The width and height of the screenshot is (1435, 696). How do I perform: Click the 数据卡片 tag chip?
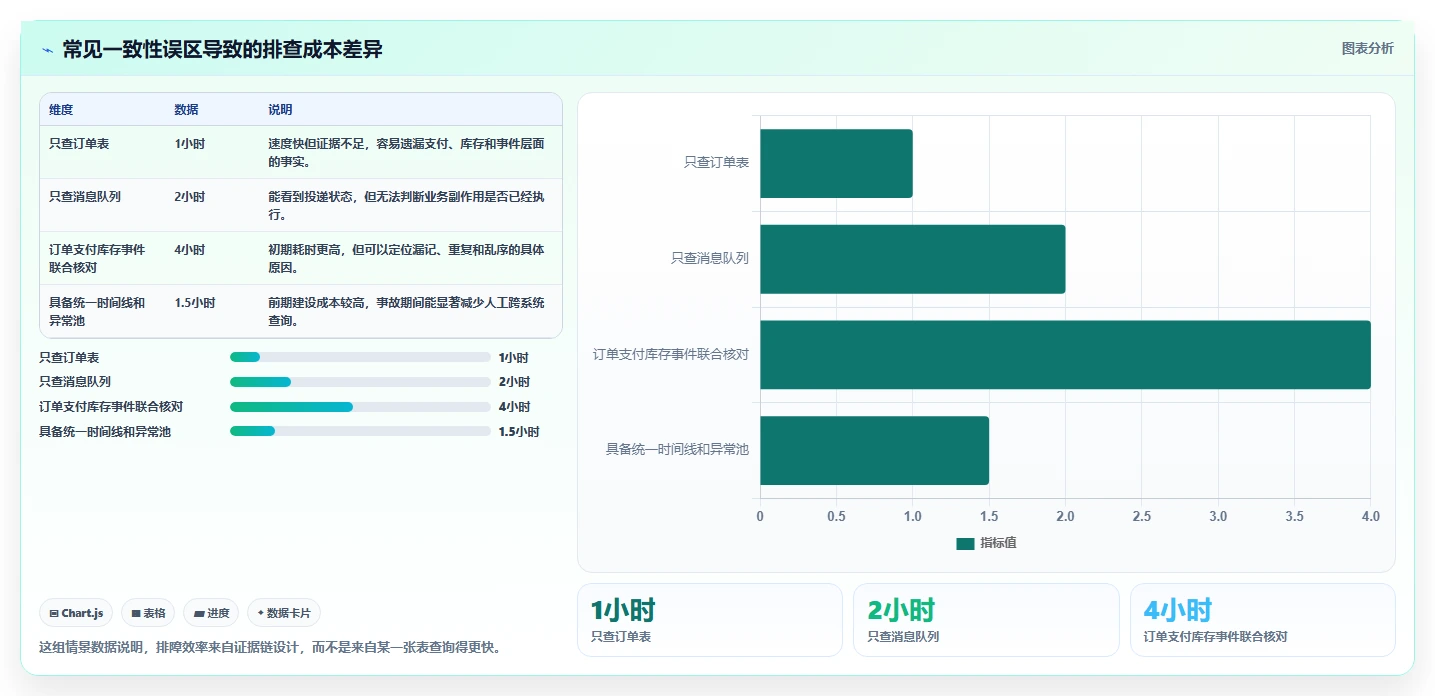pos(284,613)
